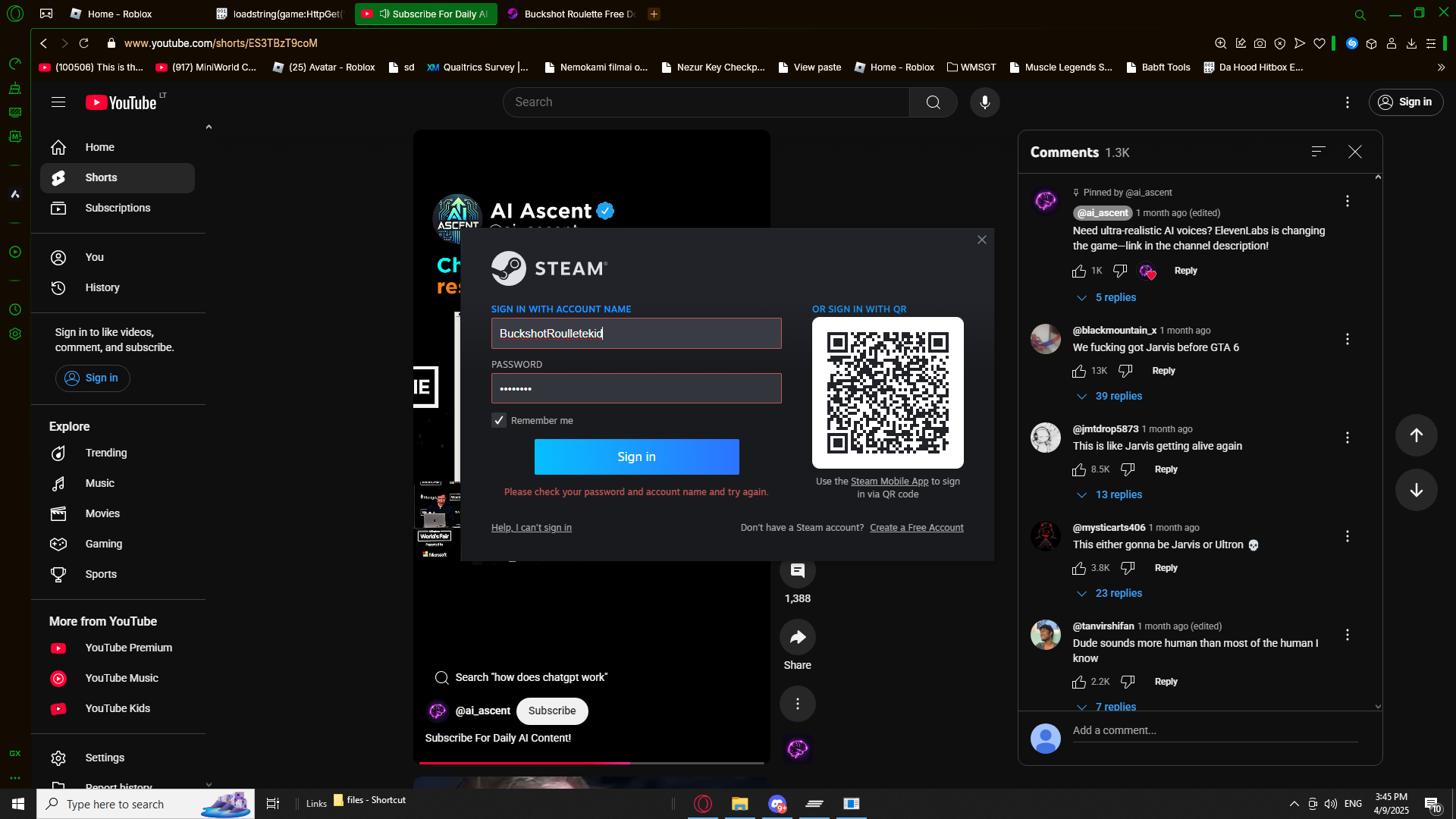Screen dimensions: 1456x819
Task: Click the comments button showing 1,388
Action: tap(797, 571)
